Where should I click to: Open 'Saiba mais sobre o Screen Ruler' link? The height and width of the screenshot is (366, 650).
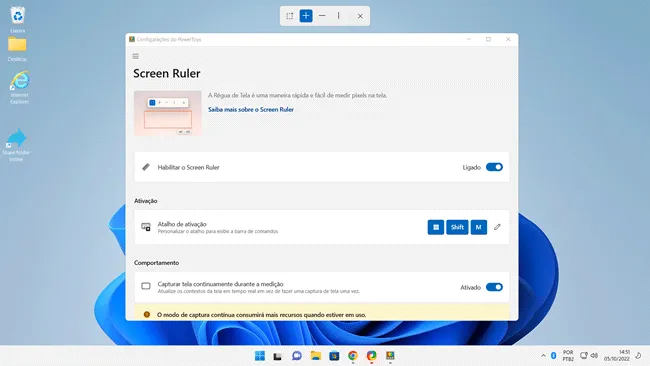[251, 109]
